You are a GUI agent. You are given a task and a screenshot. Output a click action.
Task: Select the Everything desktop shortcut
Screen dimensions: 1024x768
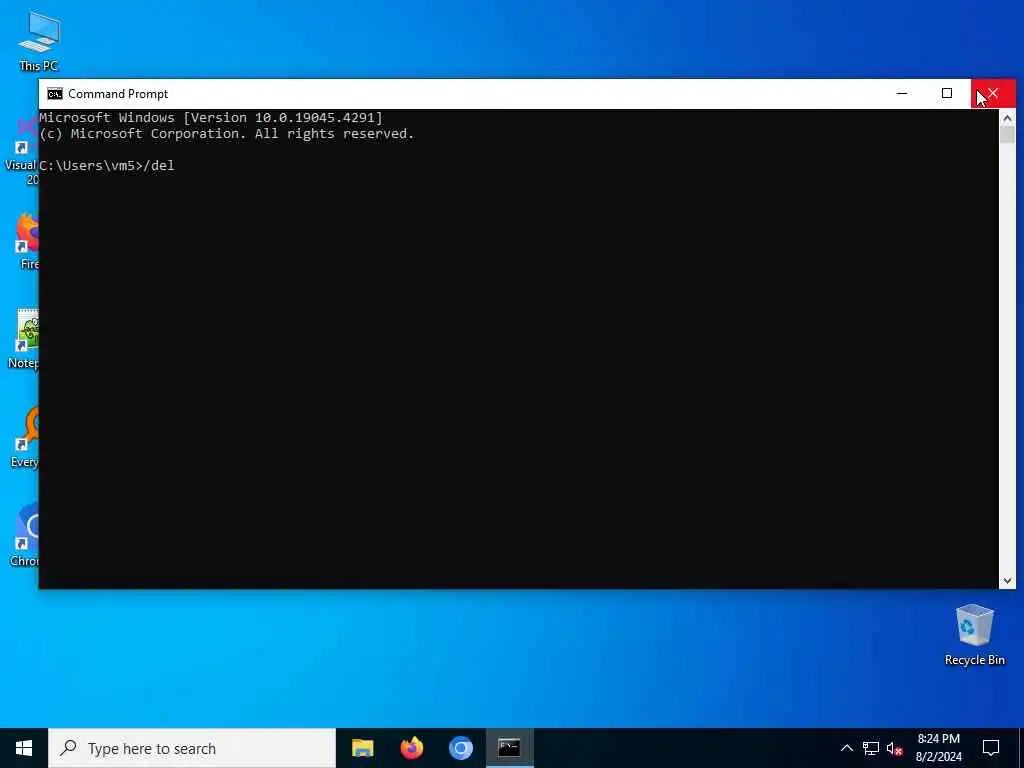[x=24, y=438]
